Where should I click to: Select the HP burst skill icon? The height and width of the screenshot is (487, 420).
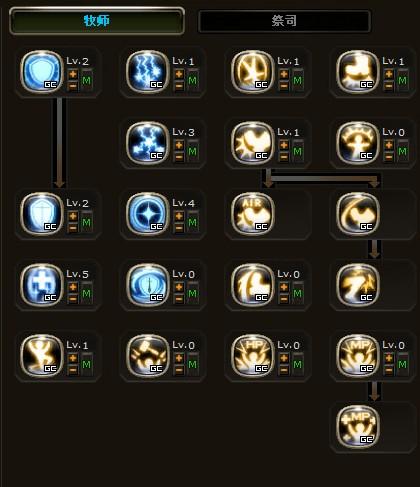tap(252, 356)
